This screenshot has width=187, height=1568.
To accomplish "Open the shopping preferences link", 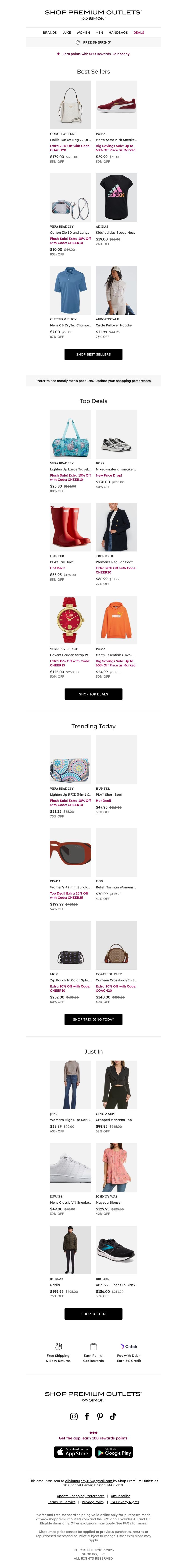I will (x=133, y=381).
